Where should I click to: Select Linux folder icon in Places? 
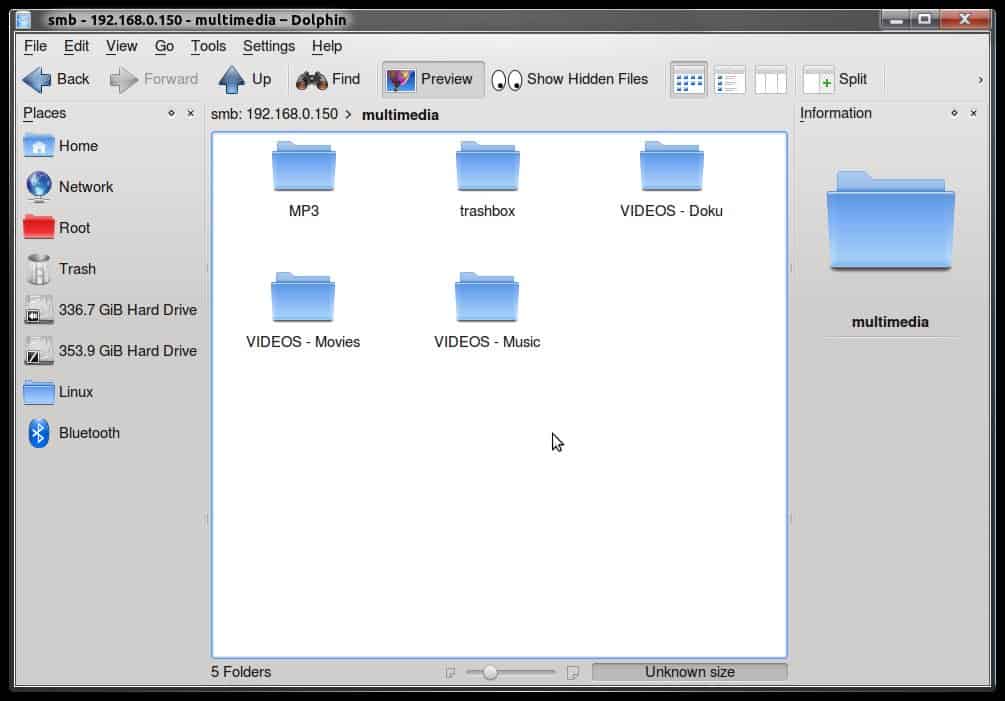coord(38,392)
